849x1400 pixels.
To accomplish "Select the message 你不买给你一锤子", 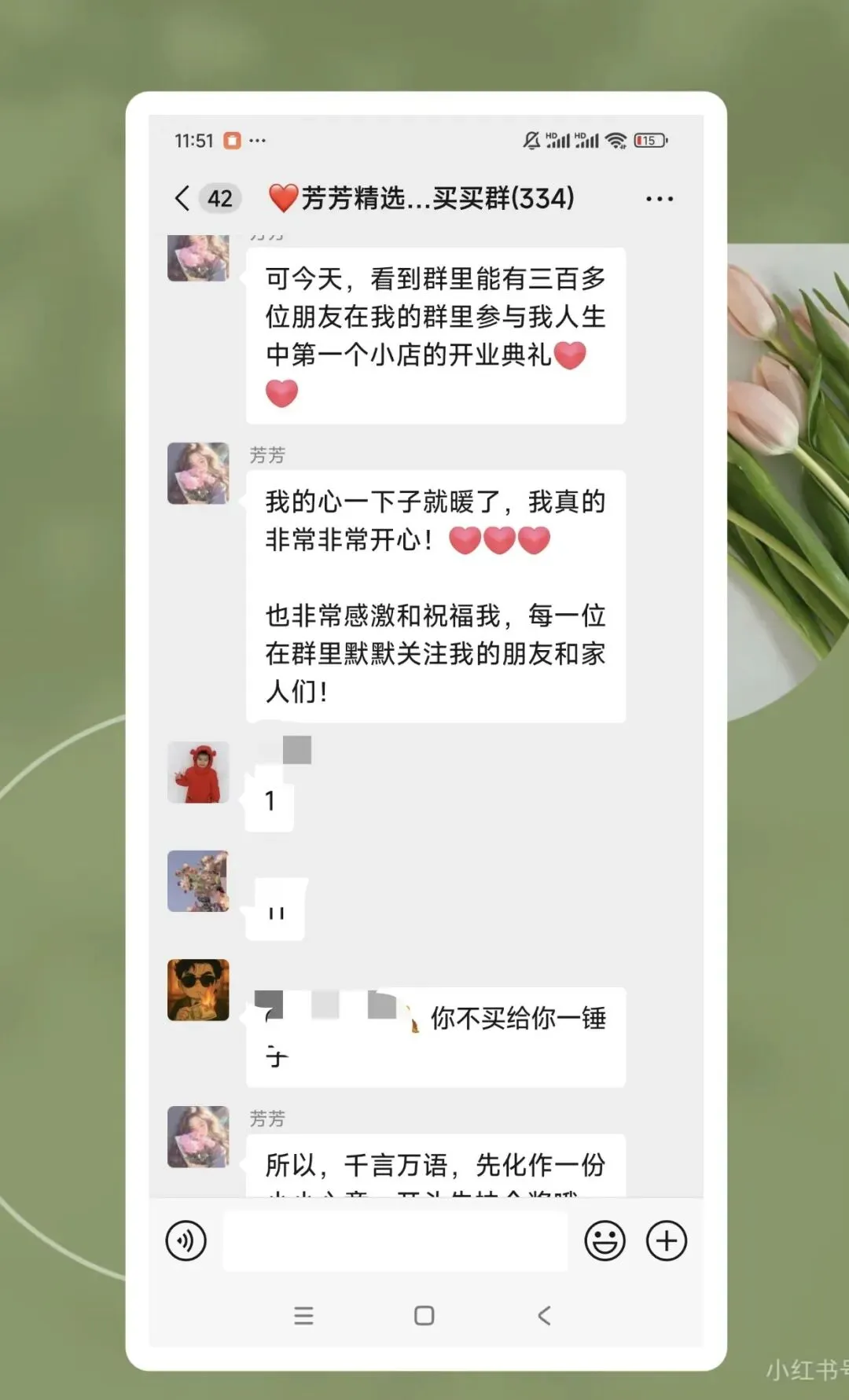I will tap(436, 1038).
